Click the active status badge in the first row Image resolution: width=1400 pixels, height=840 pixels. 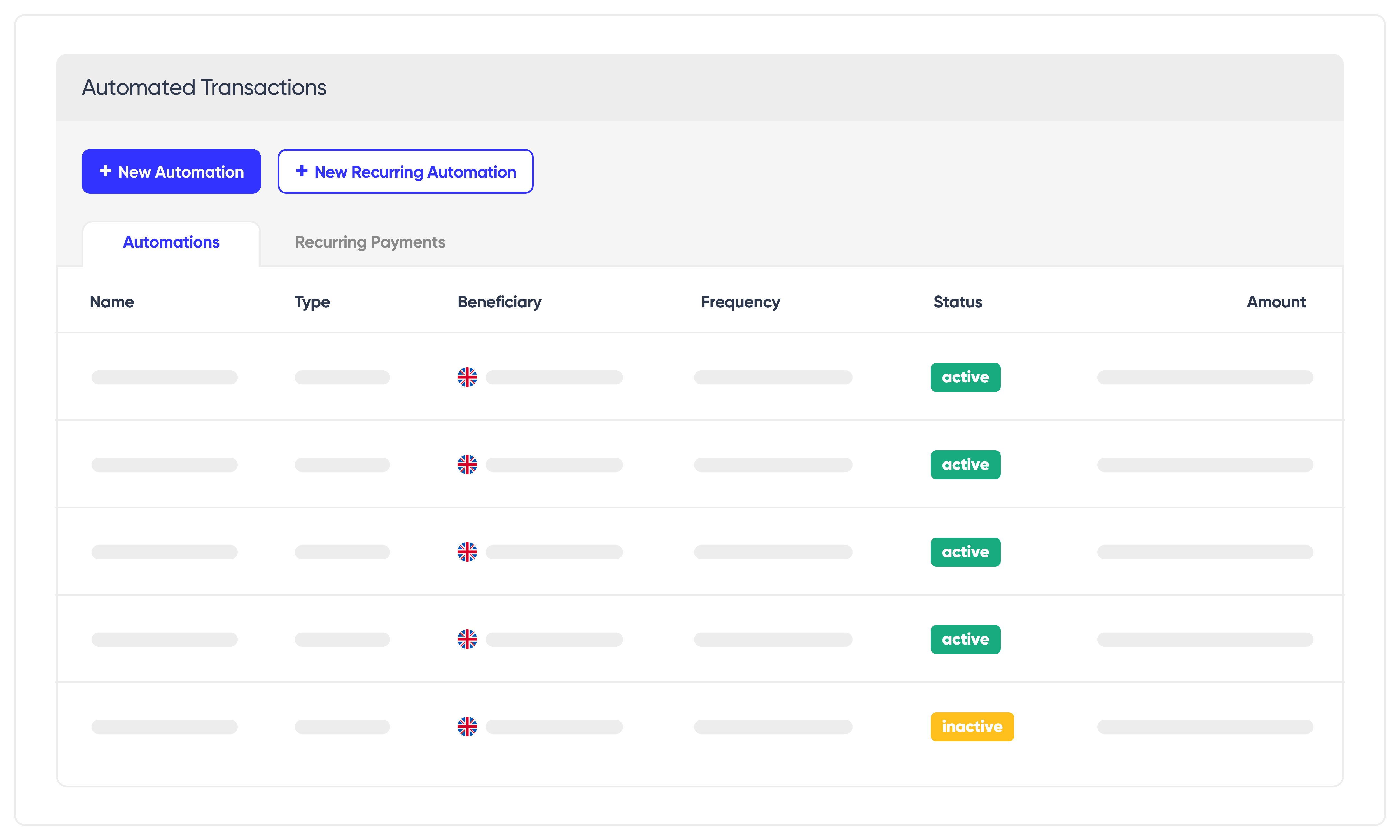click(965, 377)
